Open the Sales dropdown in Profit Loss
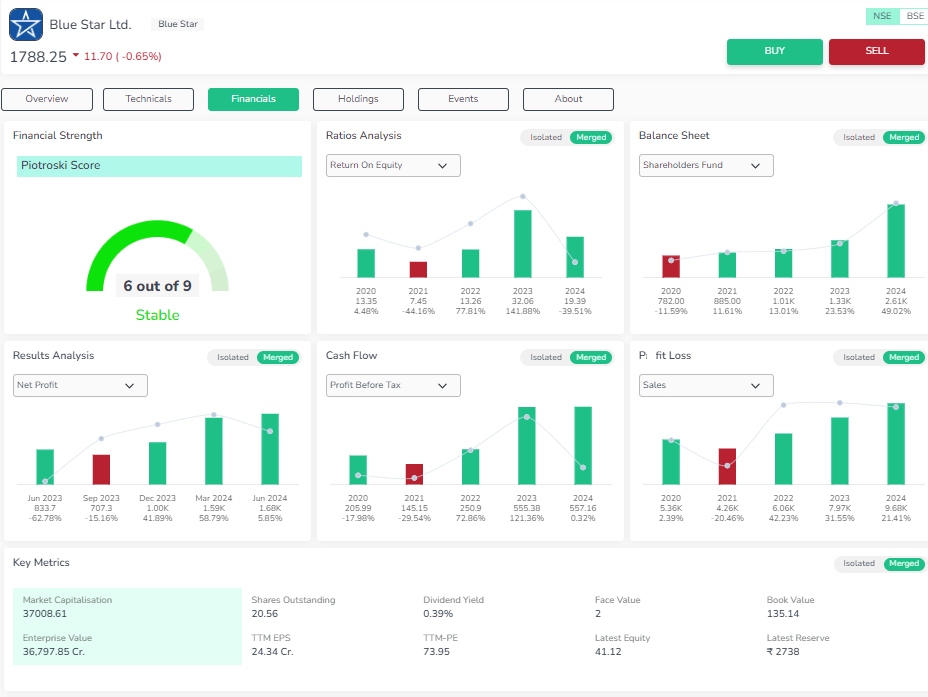Image resolution: width=928 pixels, height=697 pixels. click(706, 385)
